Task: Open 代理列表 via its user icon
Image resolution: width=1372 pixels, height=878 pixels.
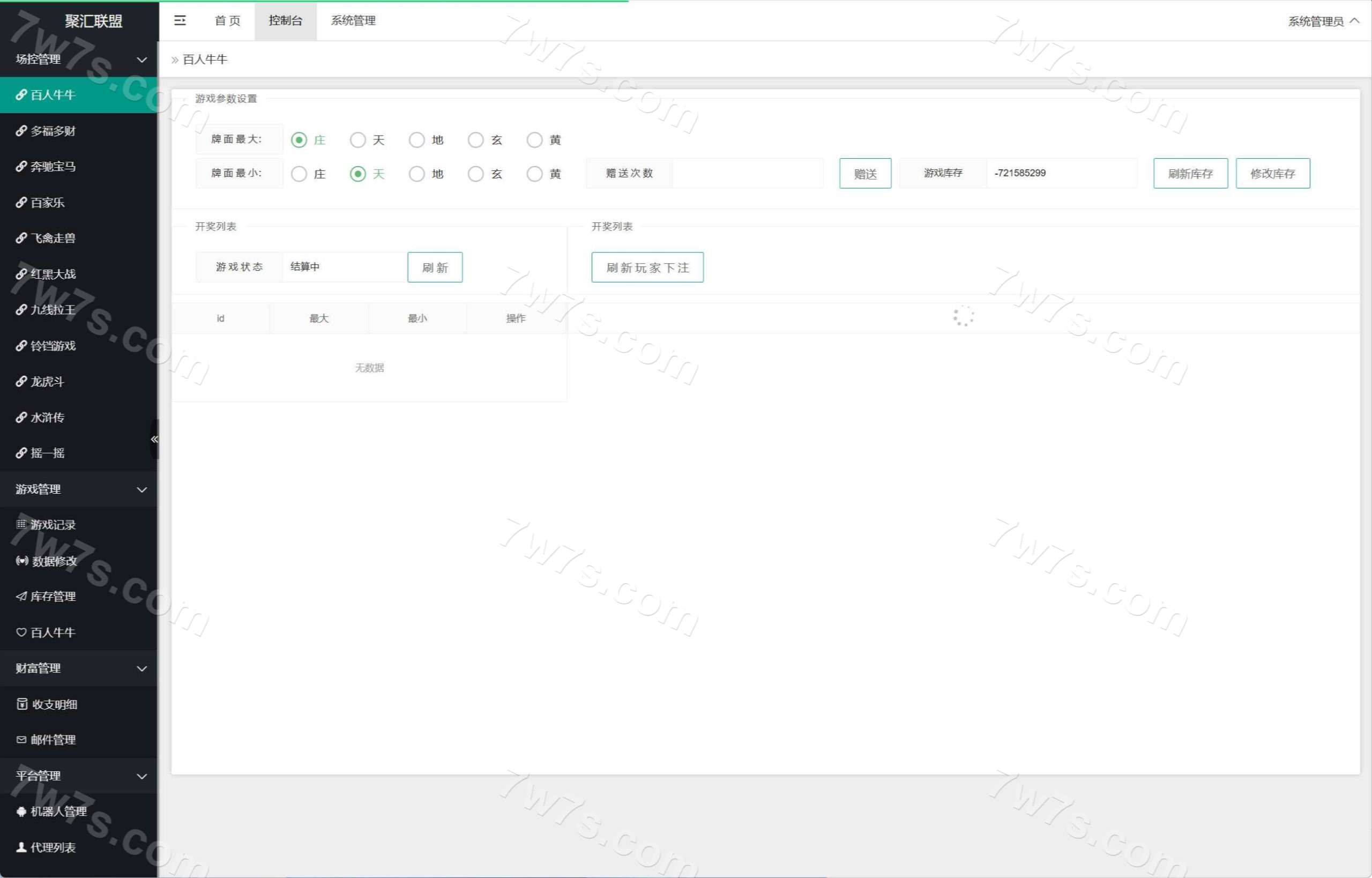Action: coord(21,847)
